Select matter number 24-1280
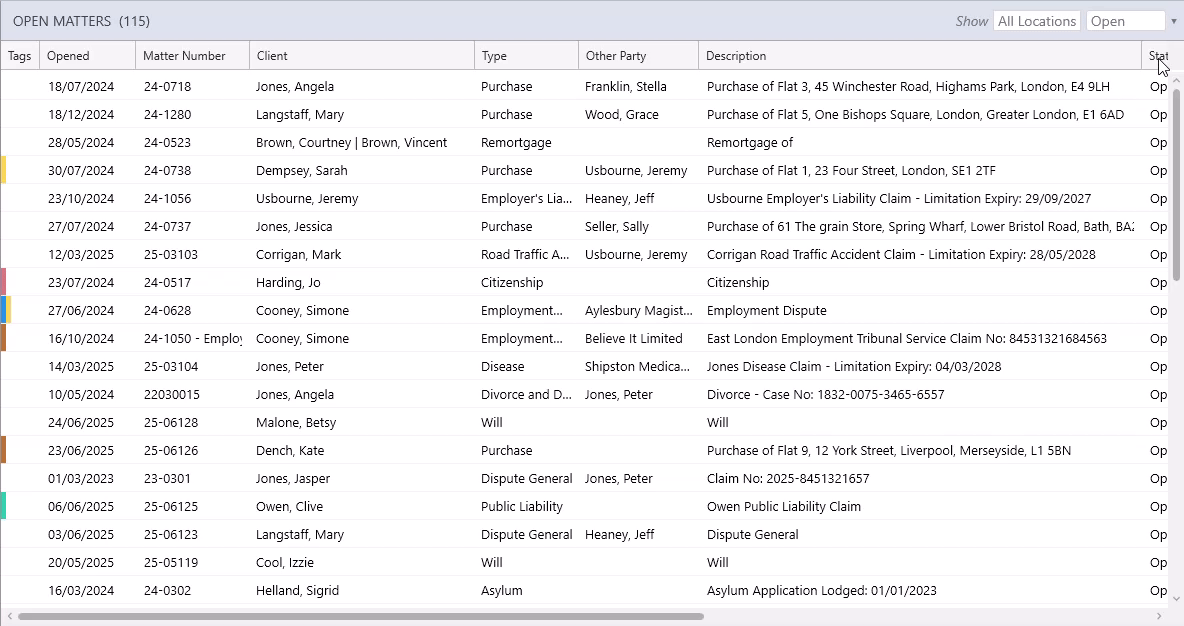This screenshot has height=626, width=1184. [x=168, y=115]
